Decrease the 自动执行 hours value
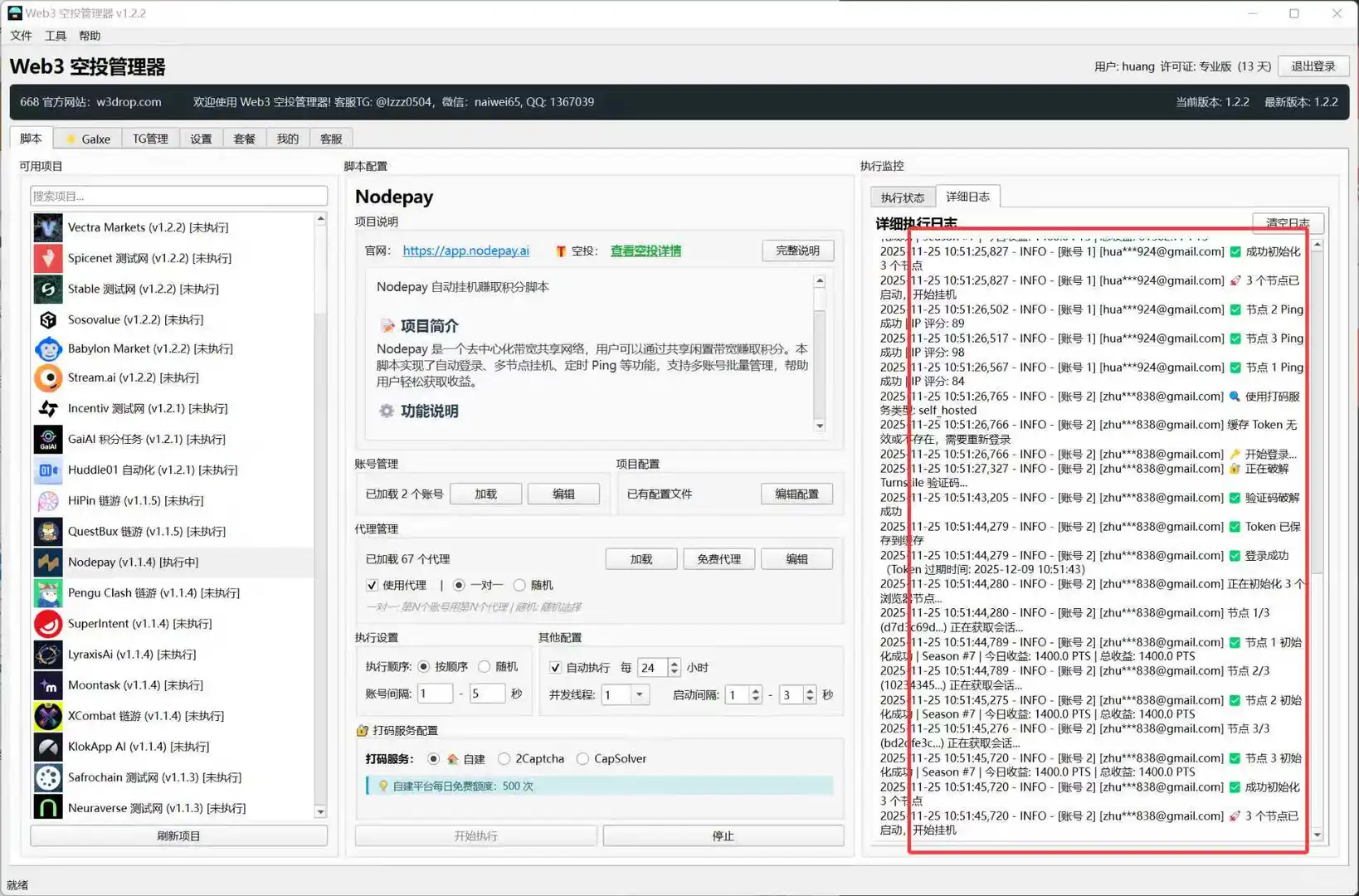1359x896 pixels. [675, 672]
